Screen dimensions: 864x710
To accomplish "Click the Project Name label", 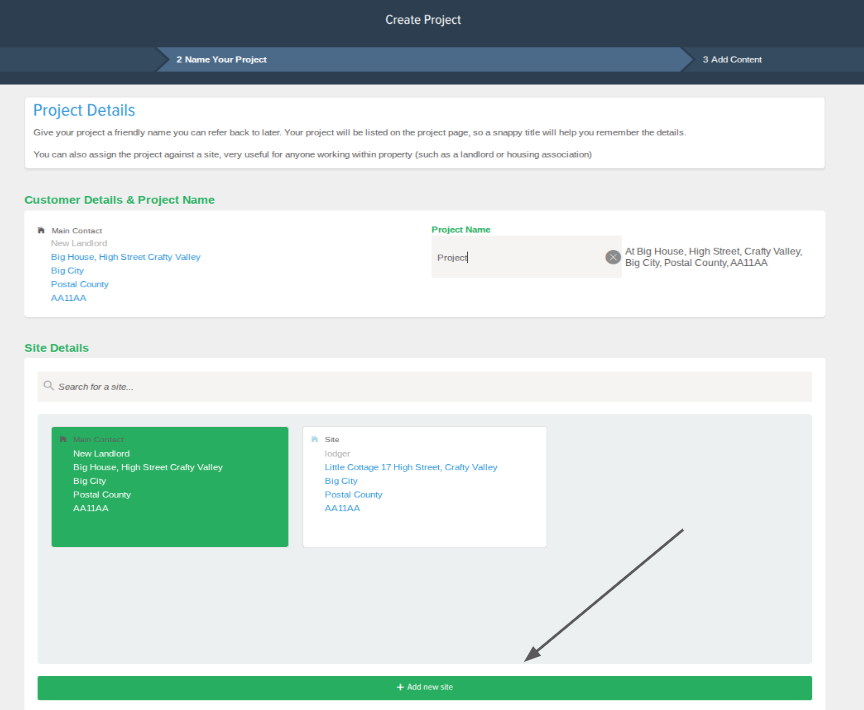I will point(461,230).
